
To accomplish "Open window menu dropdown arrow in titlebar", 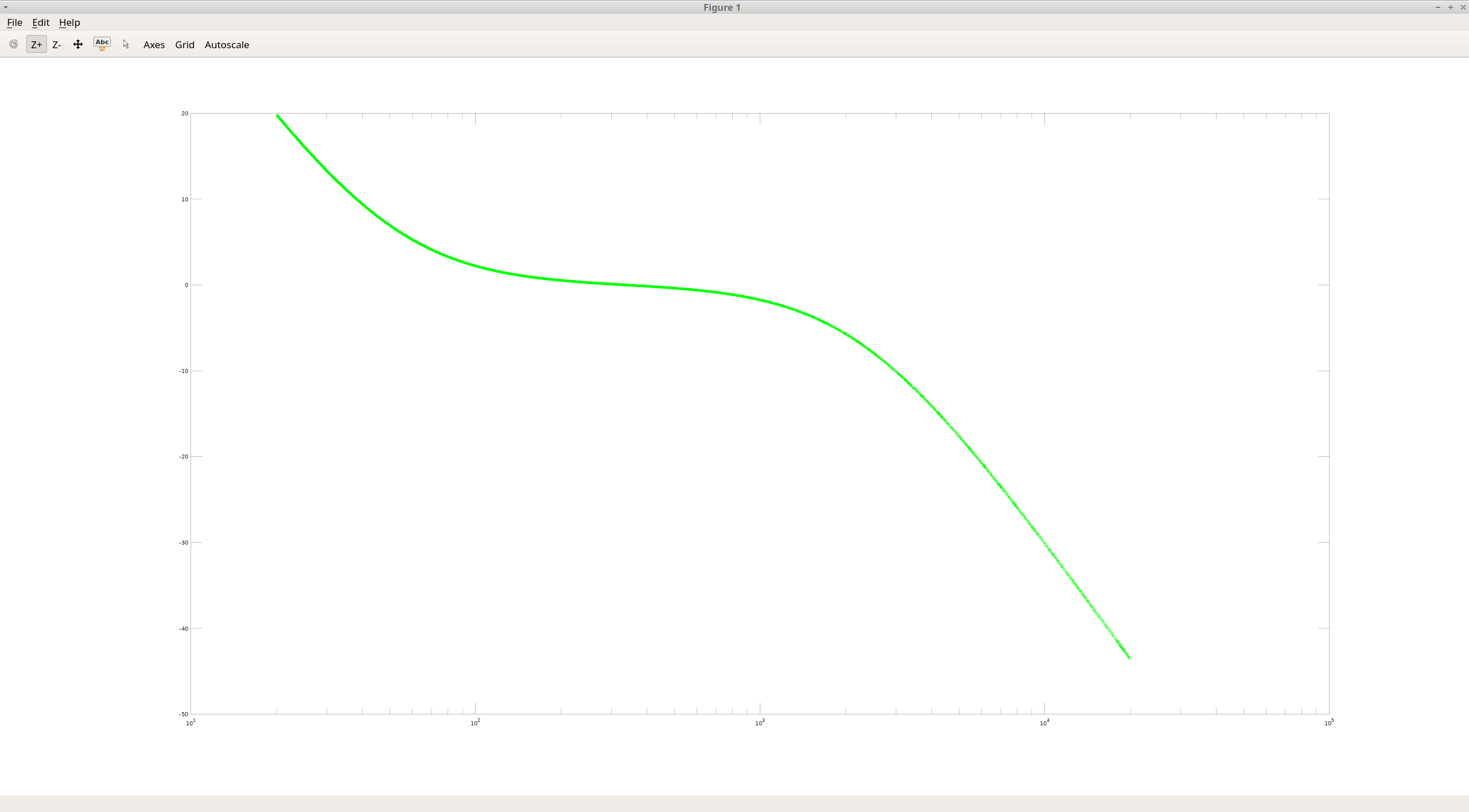I will (x=6, y=7).
